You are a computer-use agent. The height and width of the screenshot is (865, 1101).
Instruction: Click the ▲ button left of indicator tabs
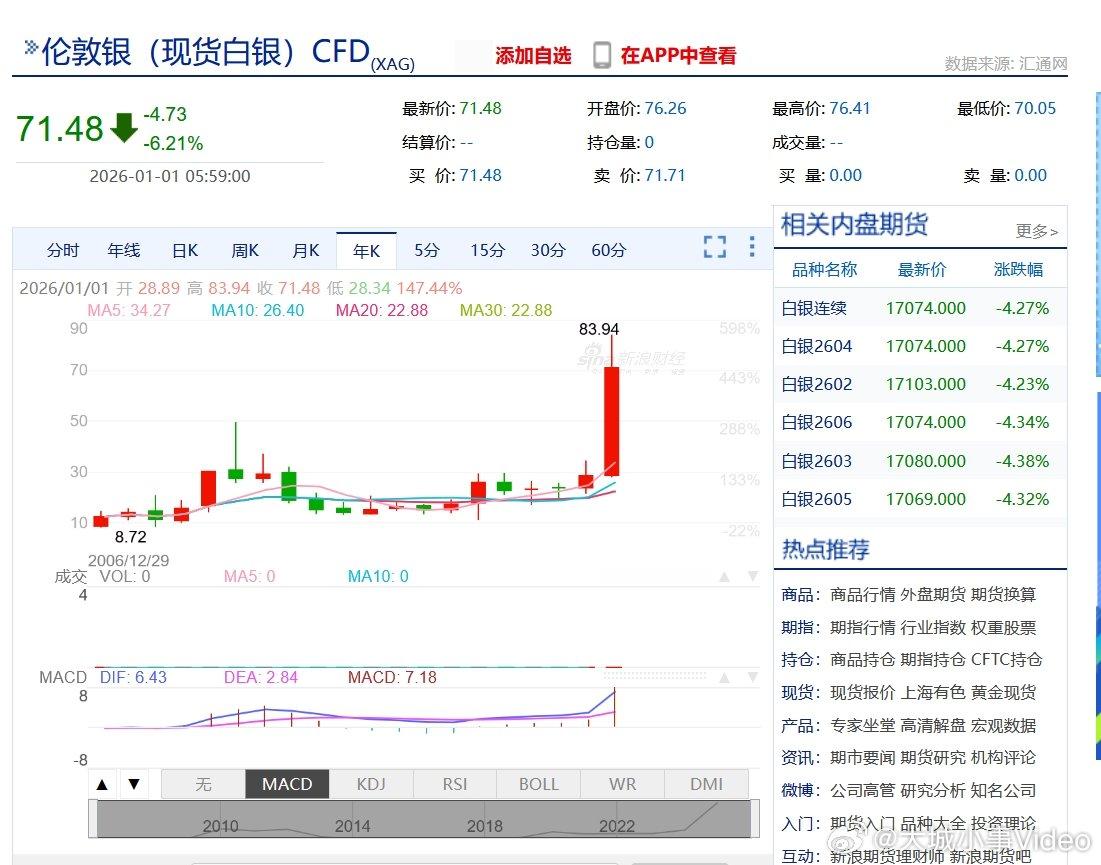click(103, 784)
